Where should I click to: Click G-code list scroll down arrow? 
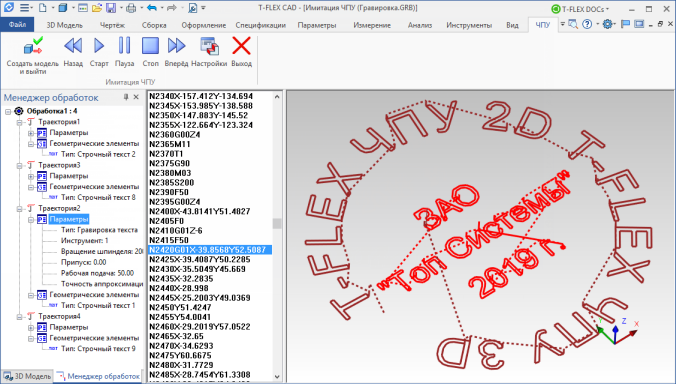coord(277,377)
